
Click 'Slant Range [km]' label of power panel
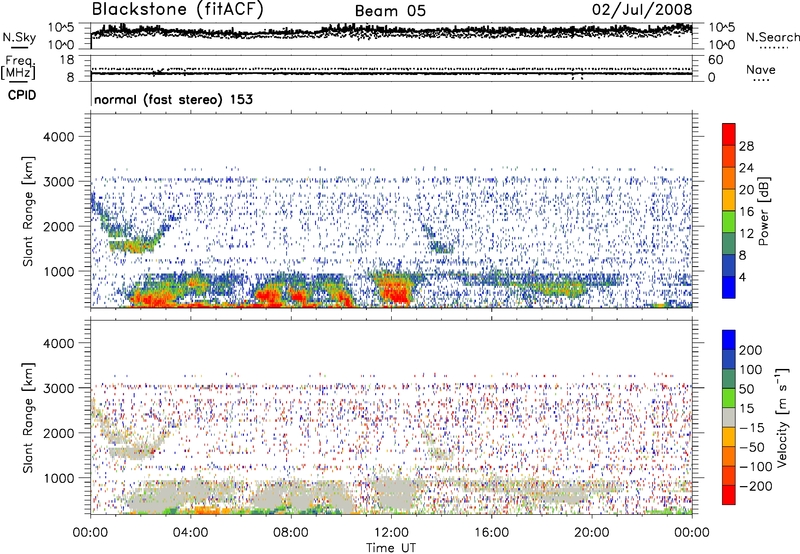[28, 211]
